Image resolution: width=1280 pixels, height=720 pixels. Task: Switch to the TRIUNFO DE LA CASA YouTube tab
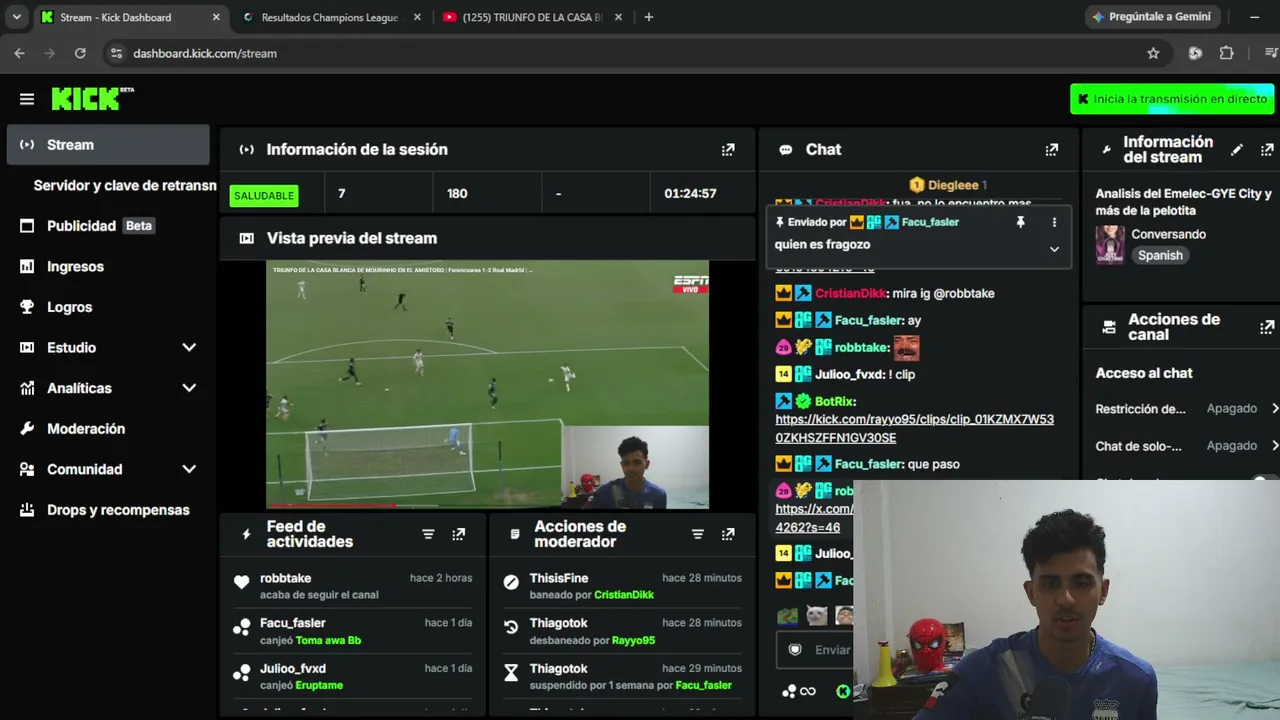[x=531, y=17]
